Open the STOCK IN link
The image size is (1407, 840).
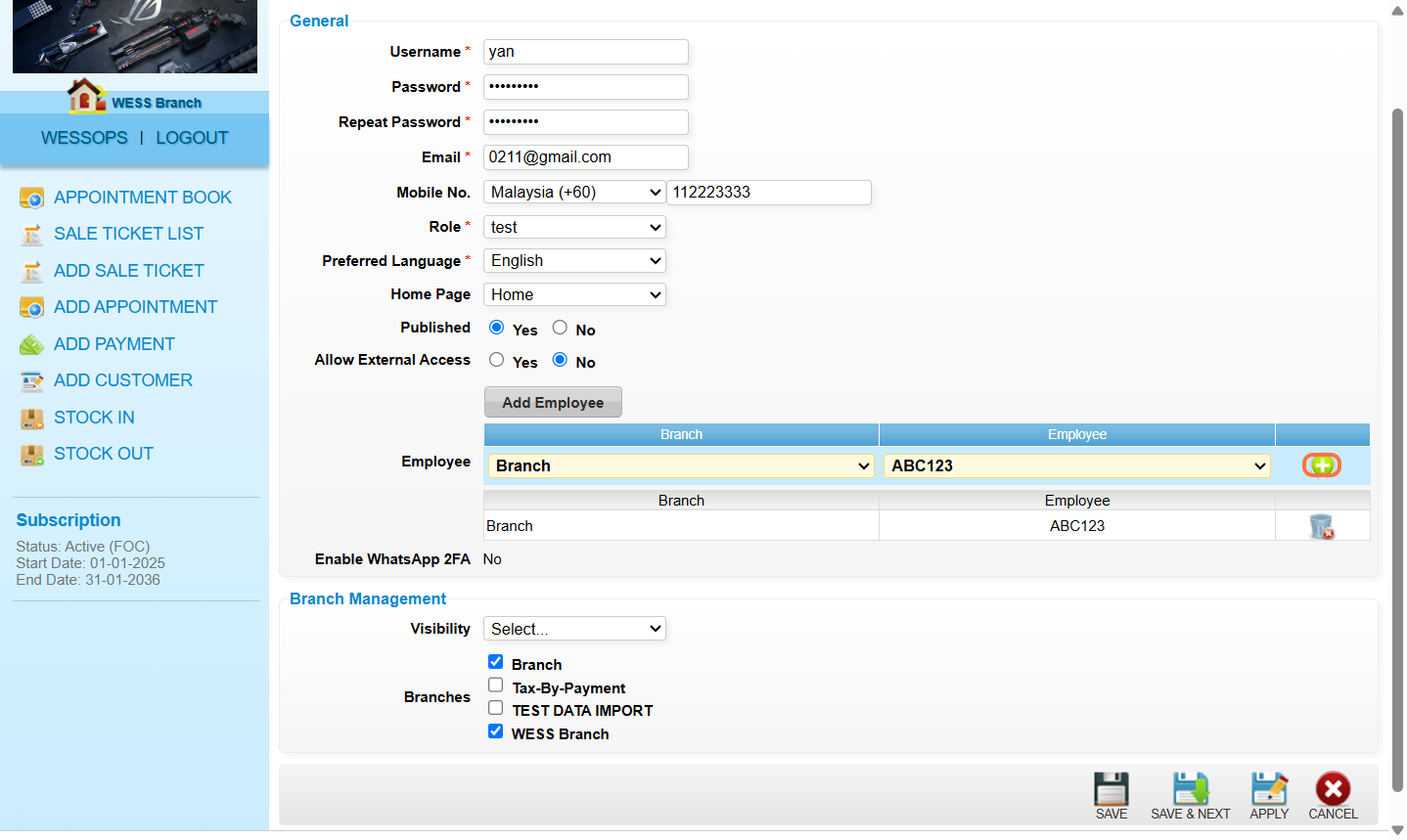pos(94,418)
